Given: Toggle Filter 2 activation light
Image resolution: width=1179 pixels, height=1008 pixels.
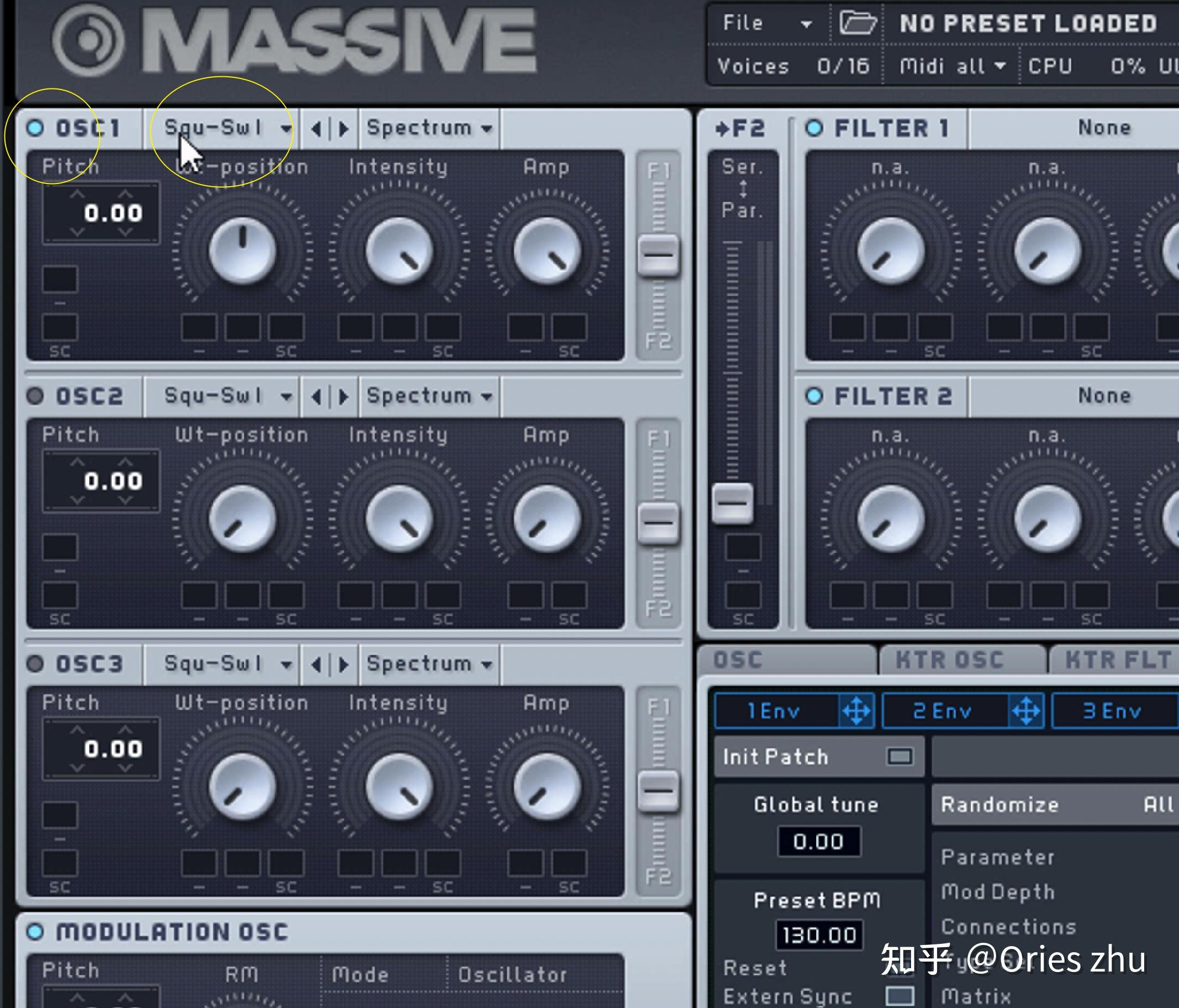Looking at the screenshot, I should [815, 395].
